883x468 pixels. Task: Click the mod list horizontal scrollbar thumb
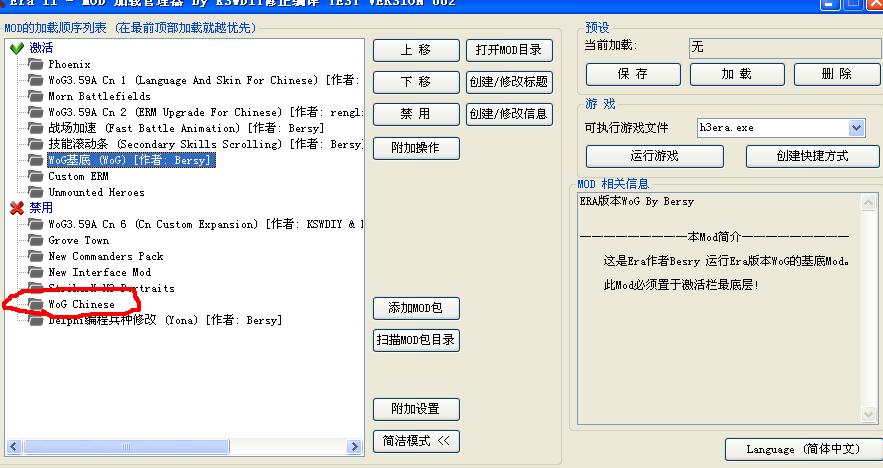coord(126,447)
